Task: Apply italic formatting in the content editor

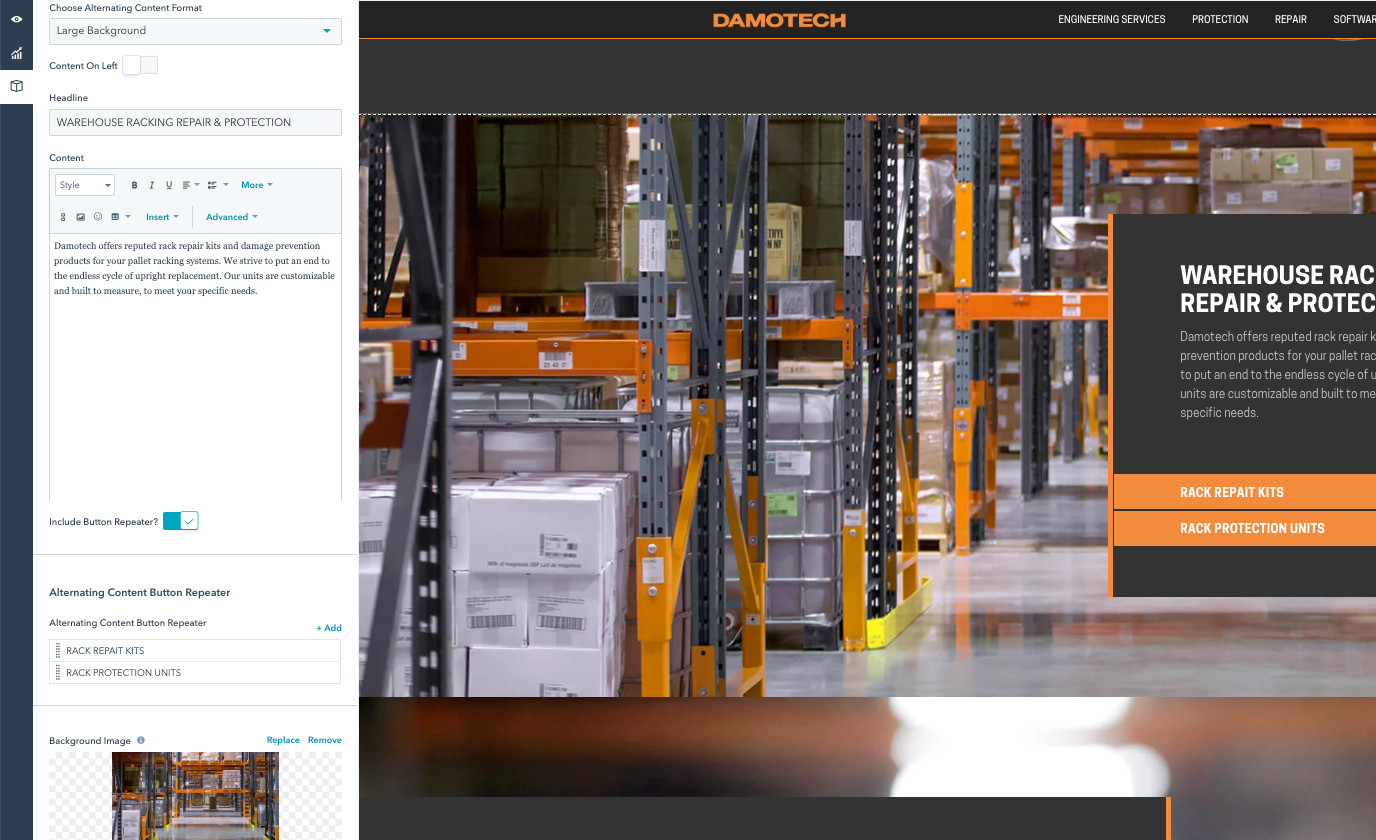Action: click(x=151, y=185)
